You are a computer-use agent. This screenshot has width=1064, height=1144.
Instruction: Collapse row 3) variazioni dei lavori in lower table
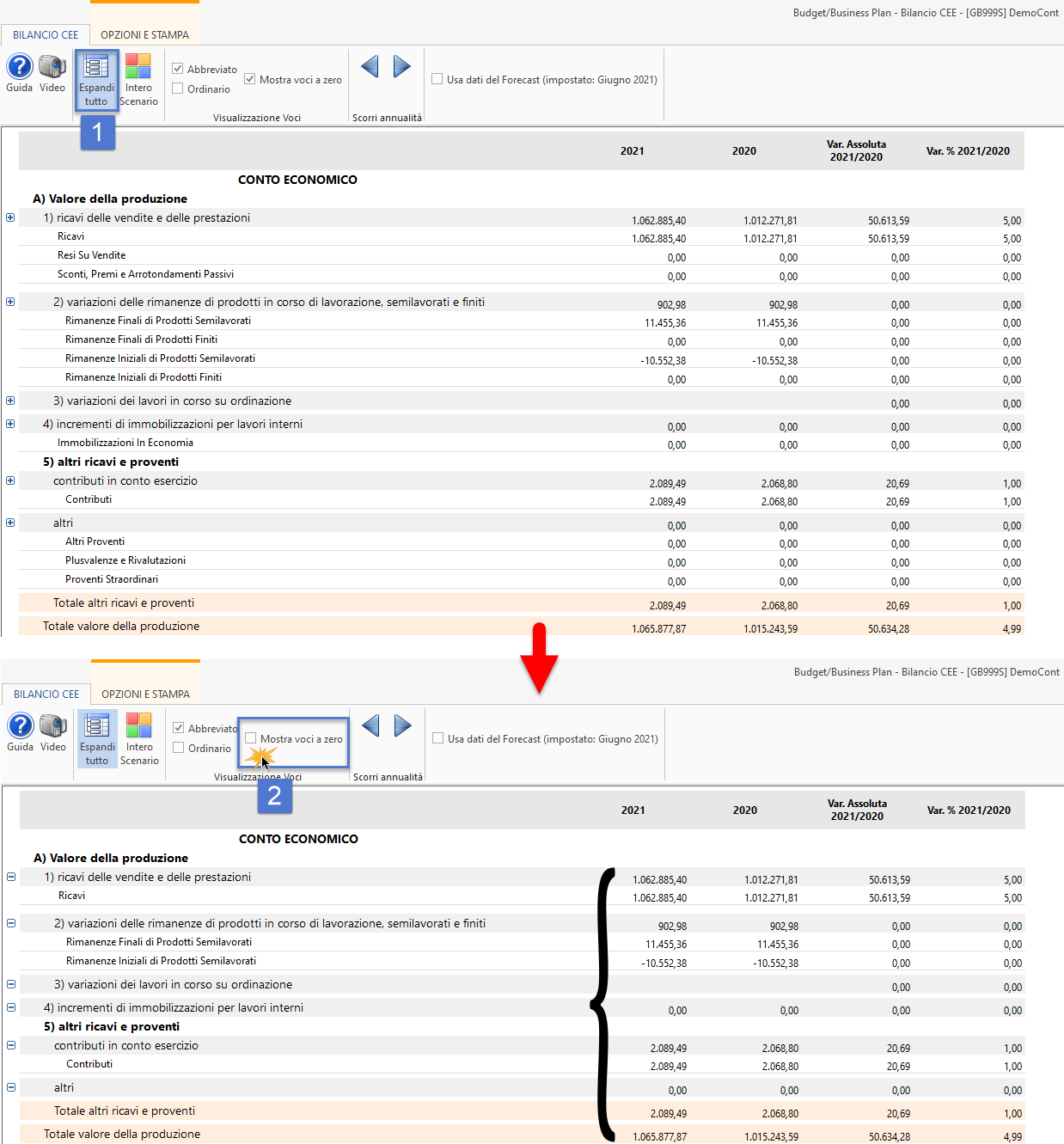pos(11,984)
